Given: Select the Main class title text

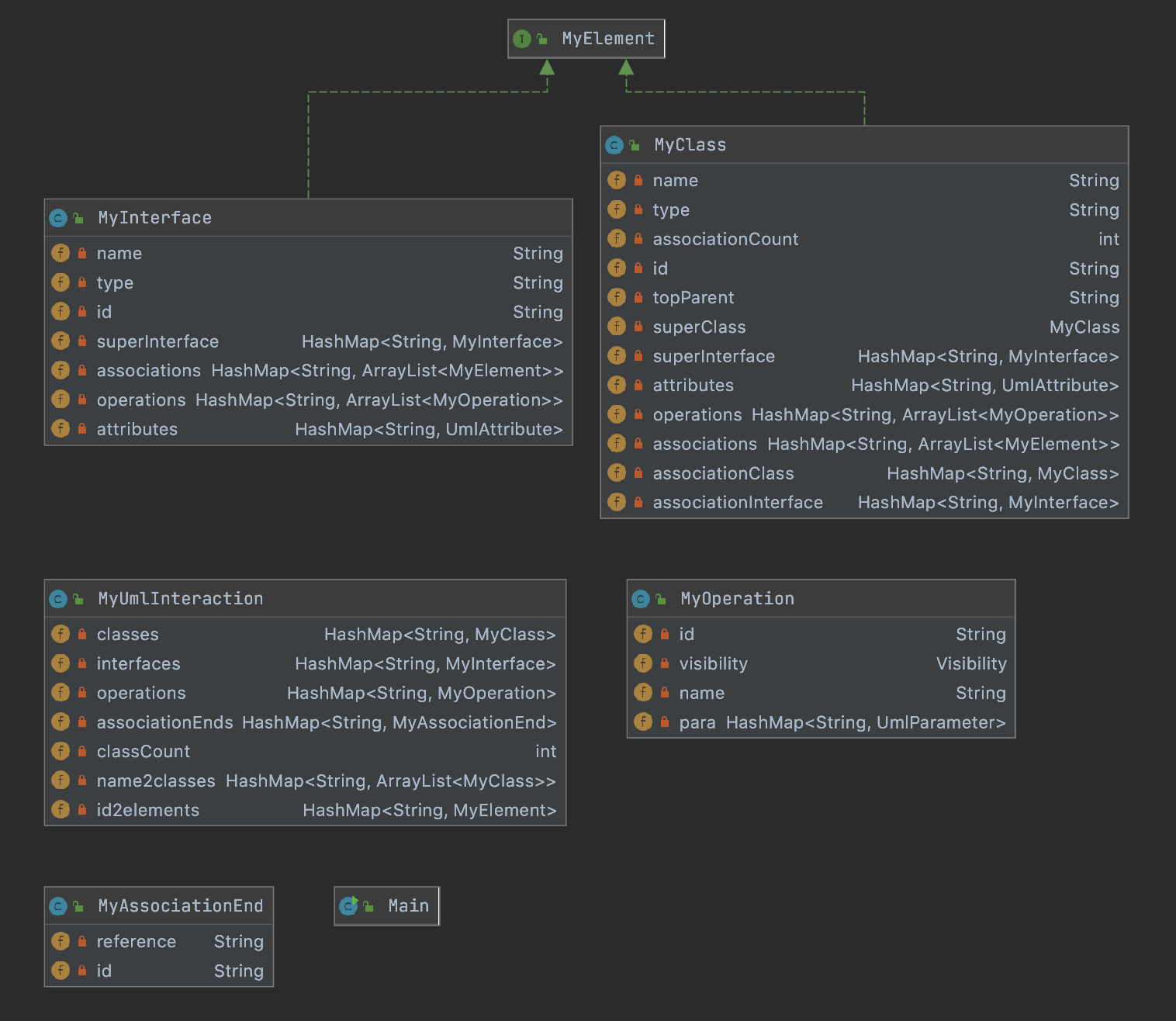Looking at the screenshot, I should pyautogui.click(x=409, y=906).
